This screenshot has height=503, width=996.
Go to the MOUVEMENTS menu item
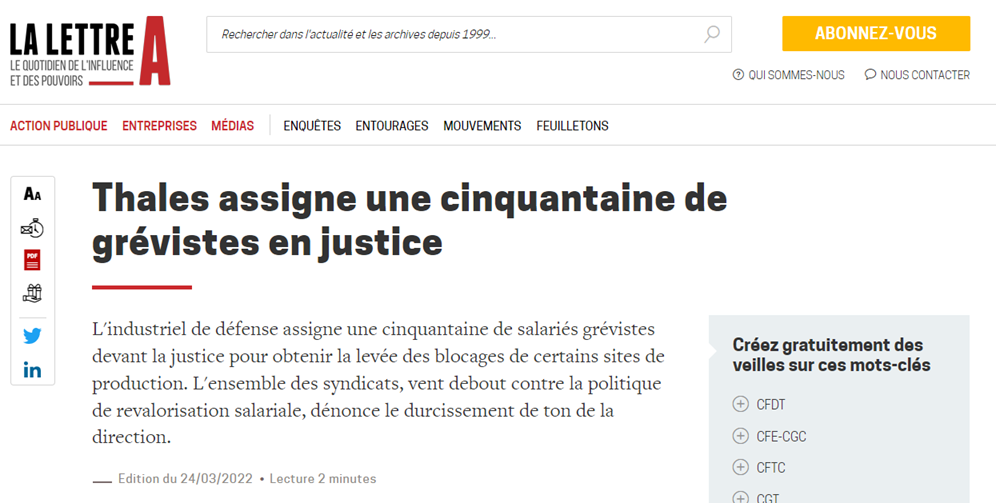tap(482, 126)
